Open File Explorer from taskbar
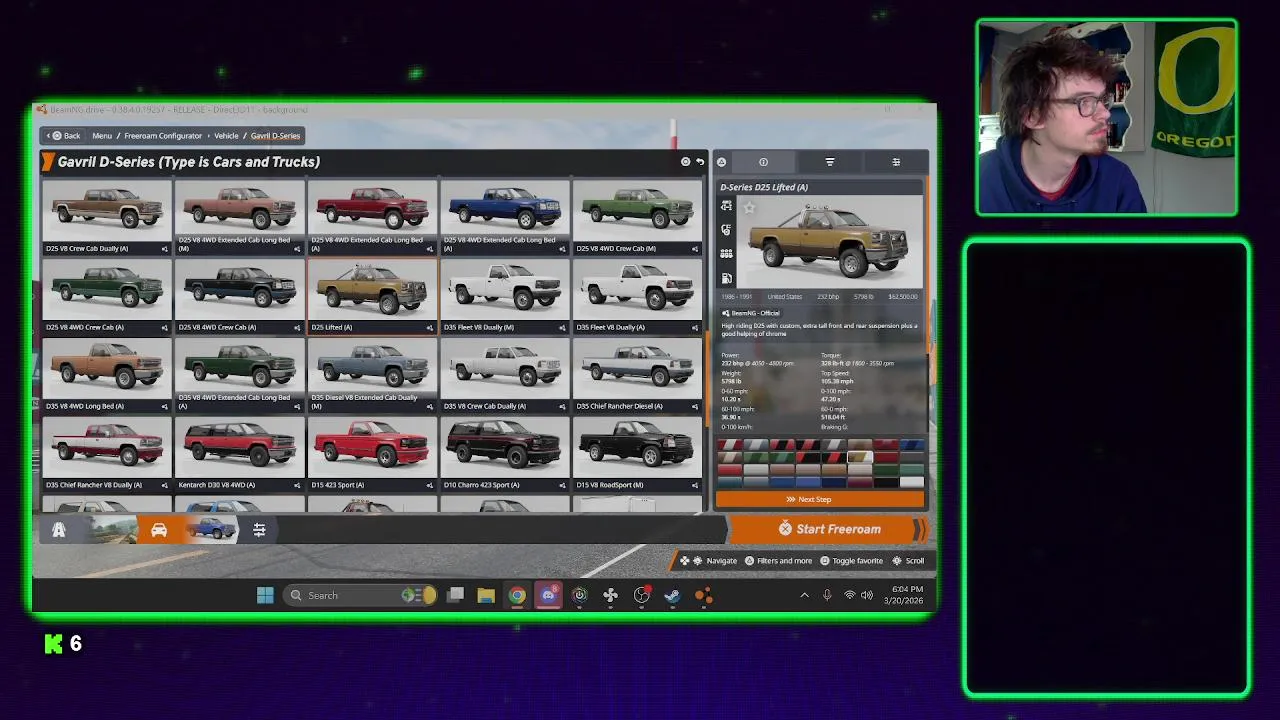 coord(486,595)
